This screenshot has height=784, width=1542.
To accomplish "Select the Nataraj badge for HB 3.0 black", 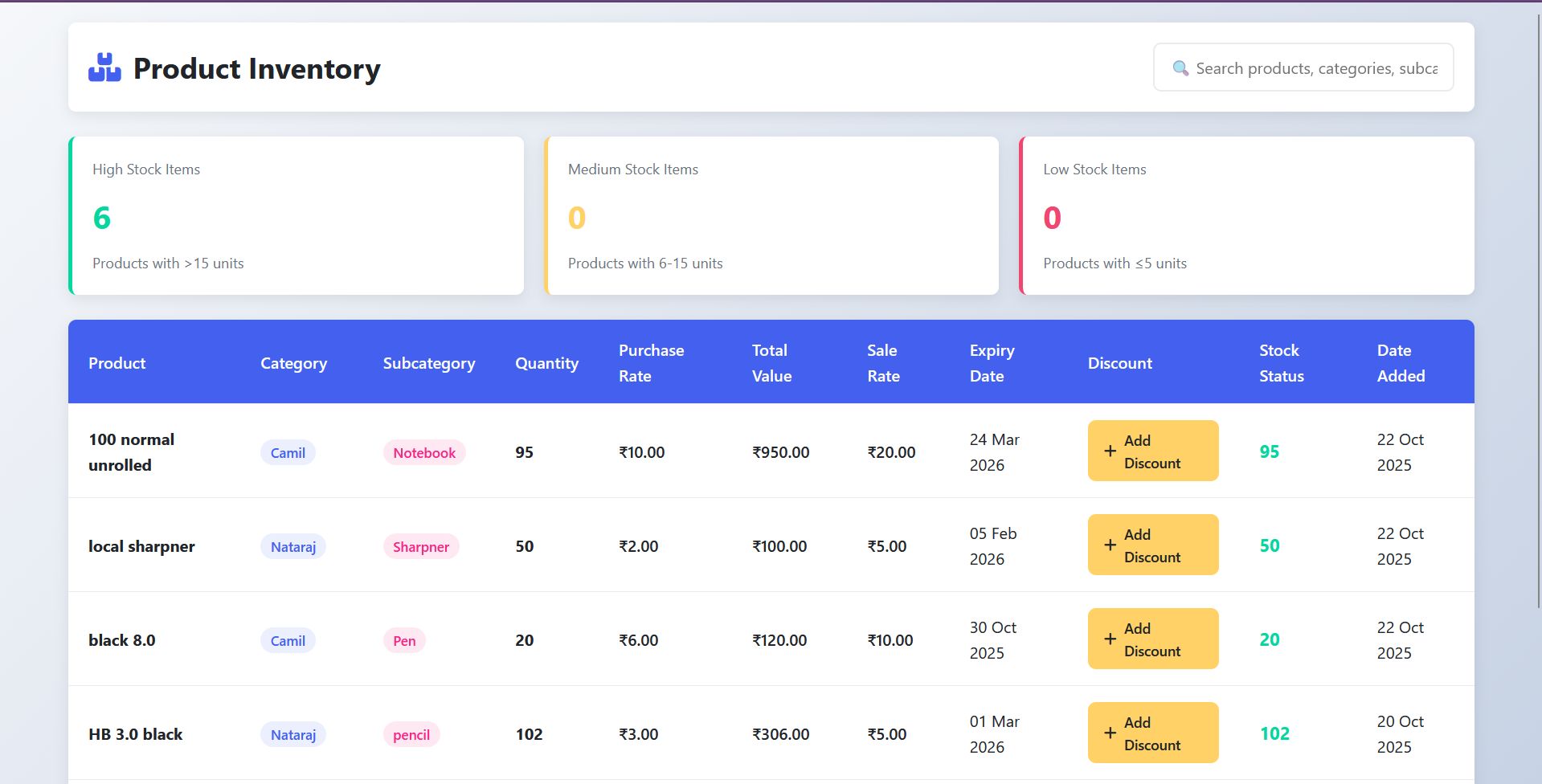I will [292, 734].
